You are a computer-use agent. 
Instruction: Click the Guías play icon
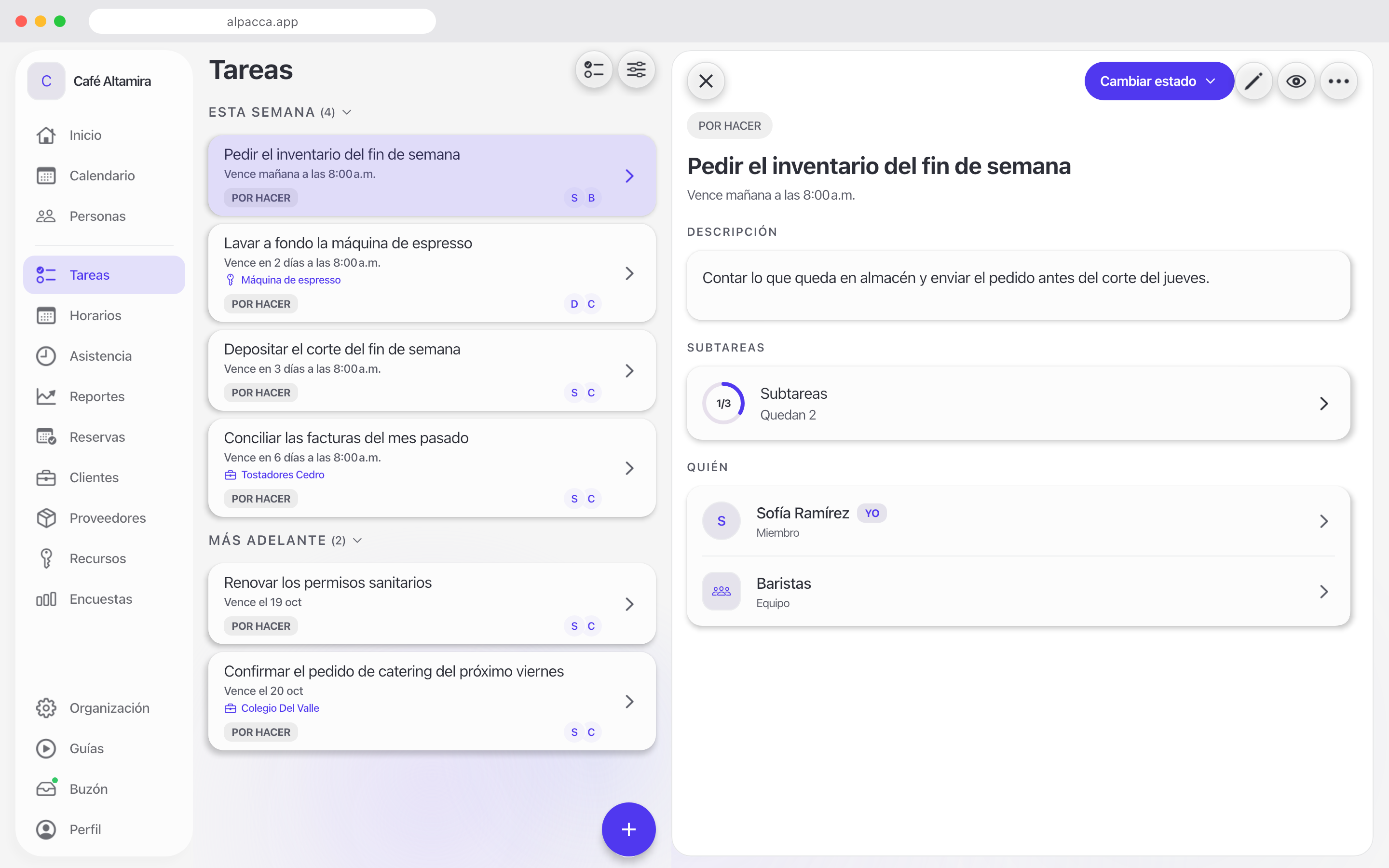click(x=46, y=748)
